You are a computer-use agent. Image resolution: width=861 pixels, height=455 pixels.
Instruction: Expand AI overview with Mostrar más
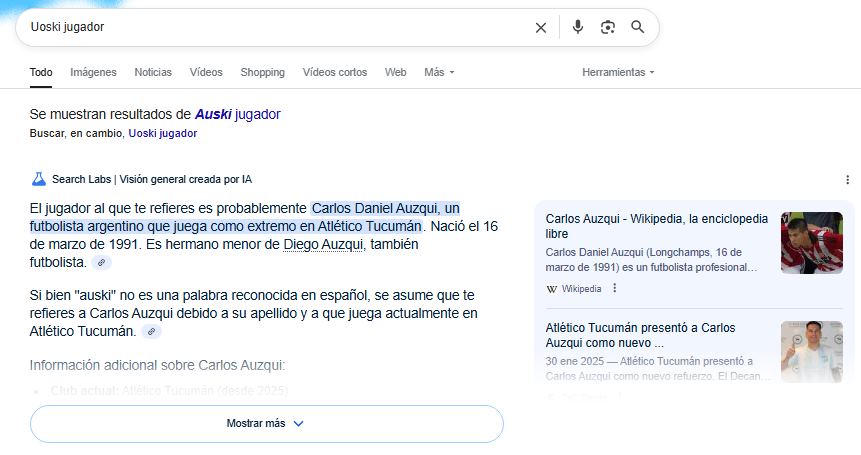266,424
